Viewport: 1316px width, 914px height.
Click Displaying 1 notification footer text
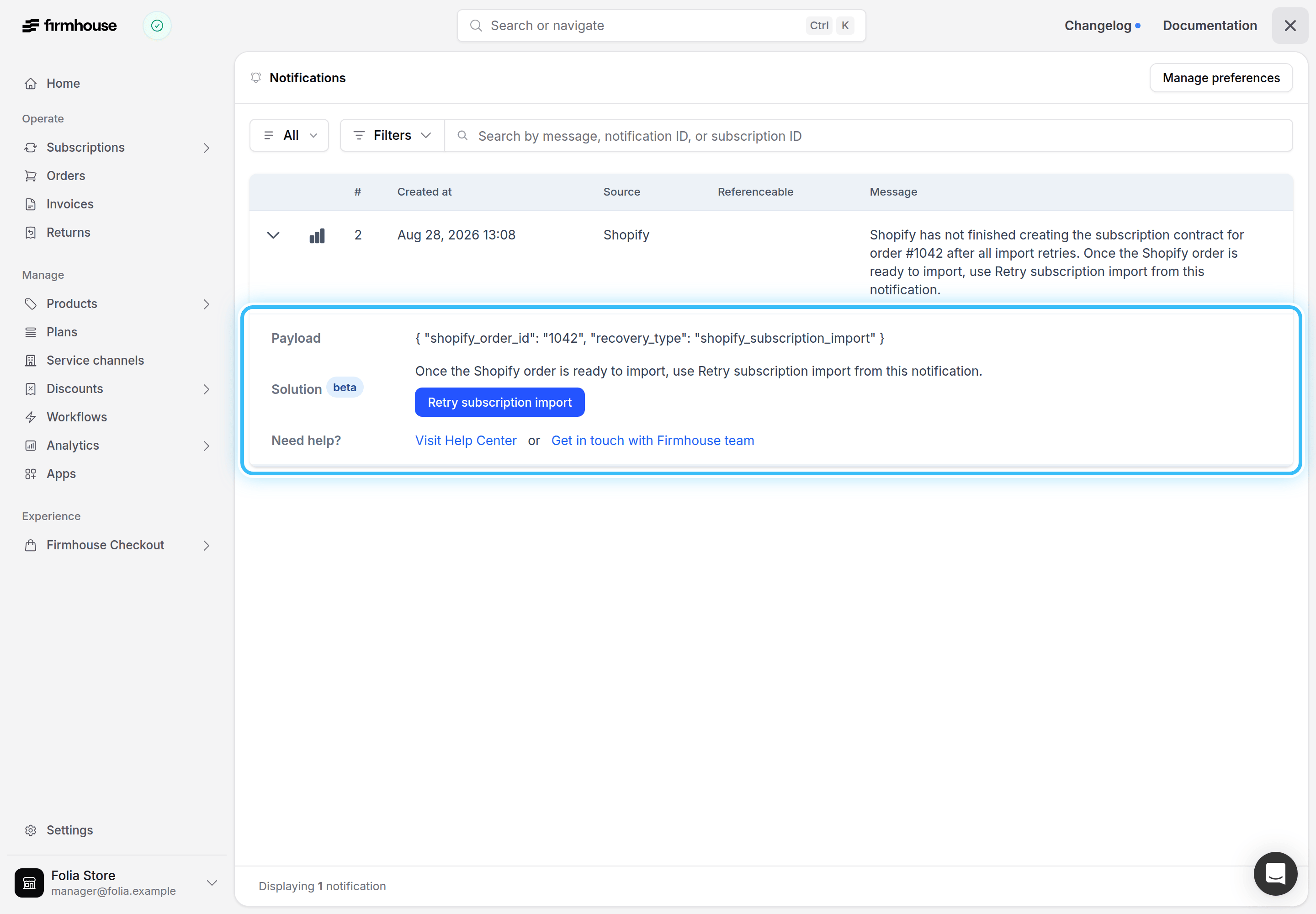pos(322,887)
